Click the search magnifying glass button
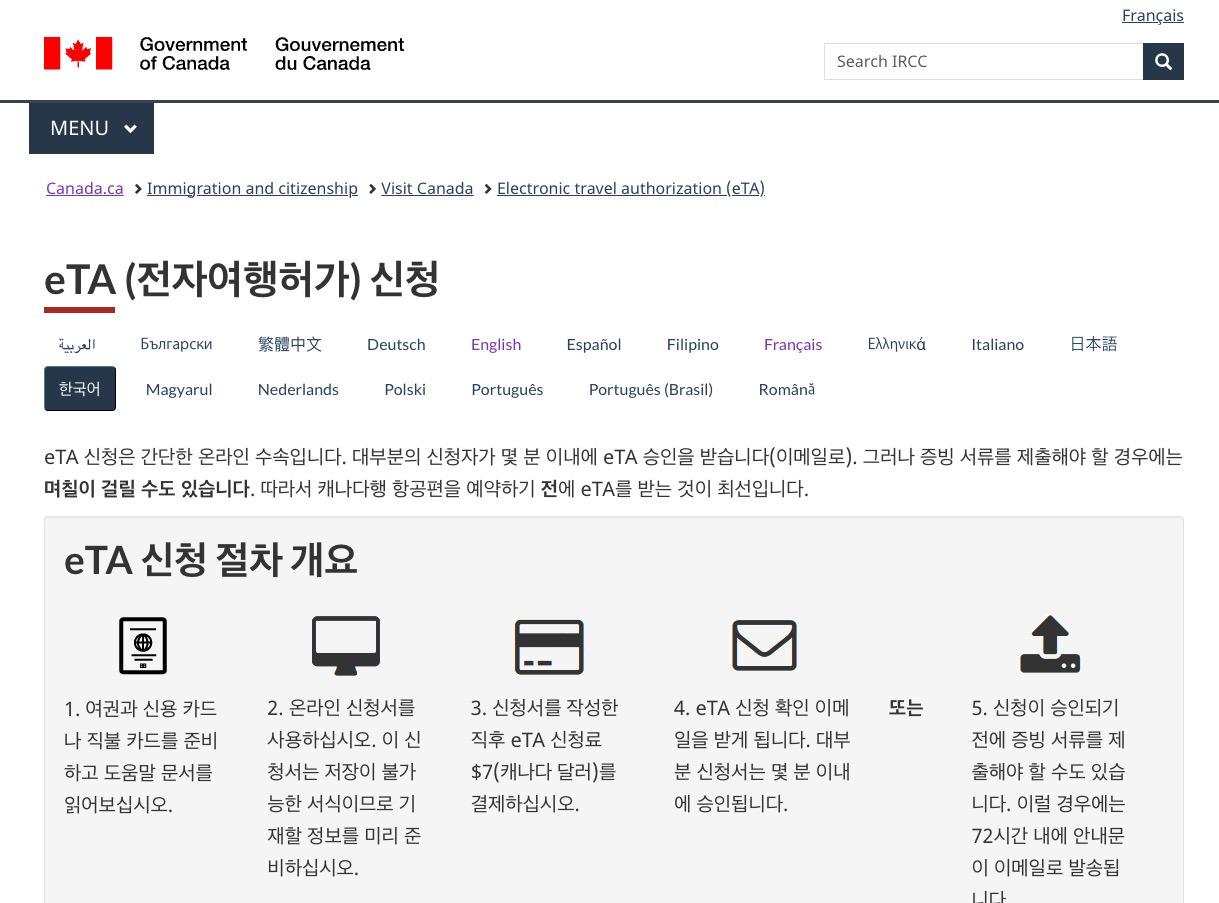This screenshot has width=1219, height=903. [1163, 61]
